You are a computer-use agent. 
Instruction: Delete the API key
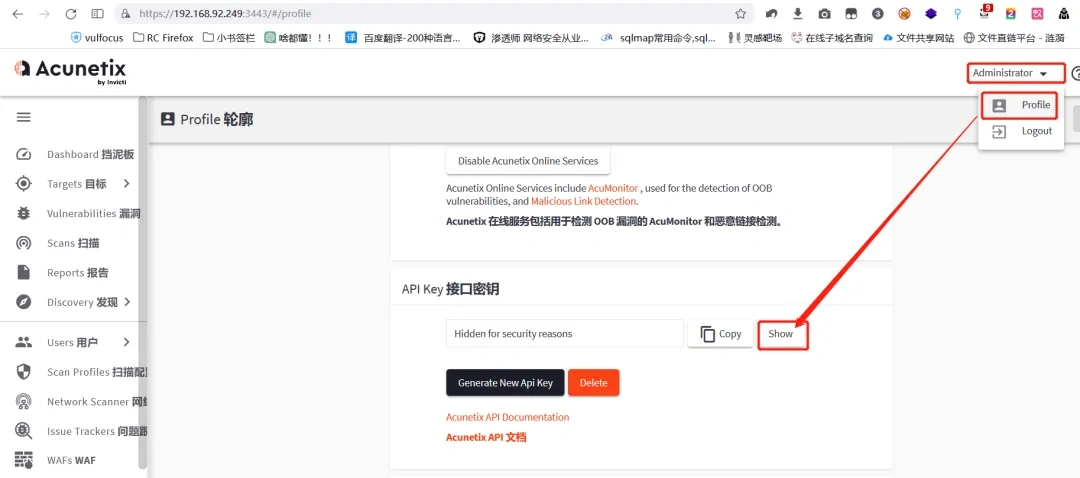(x=593, y=383)
